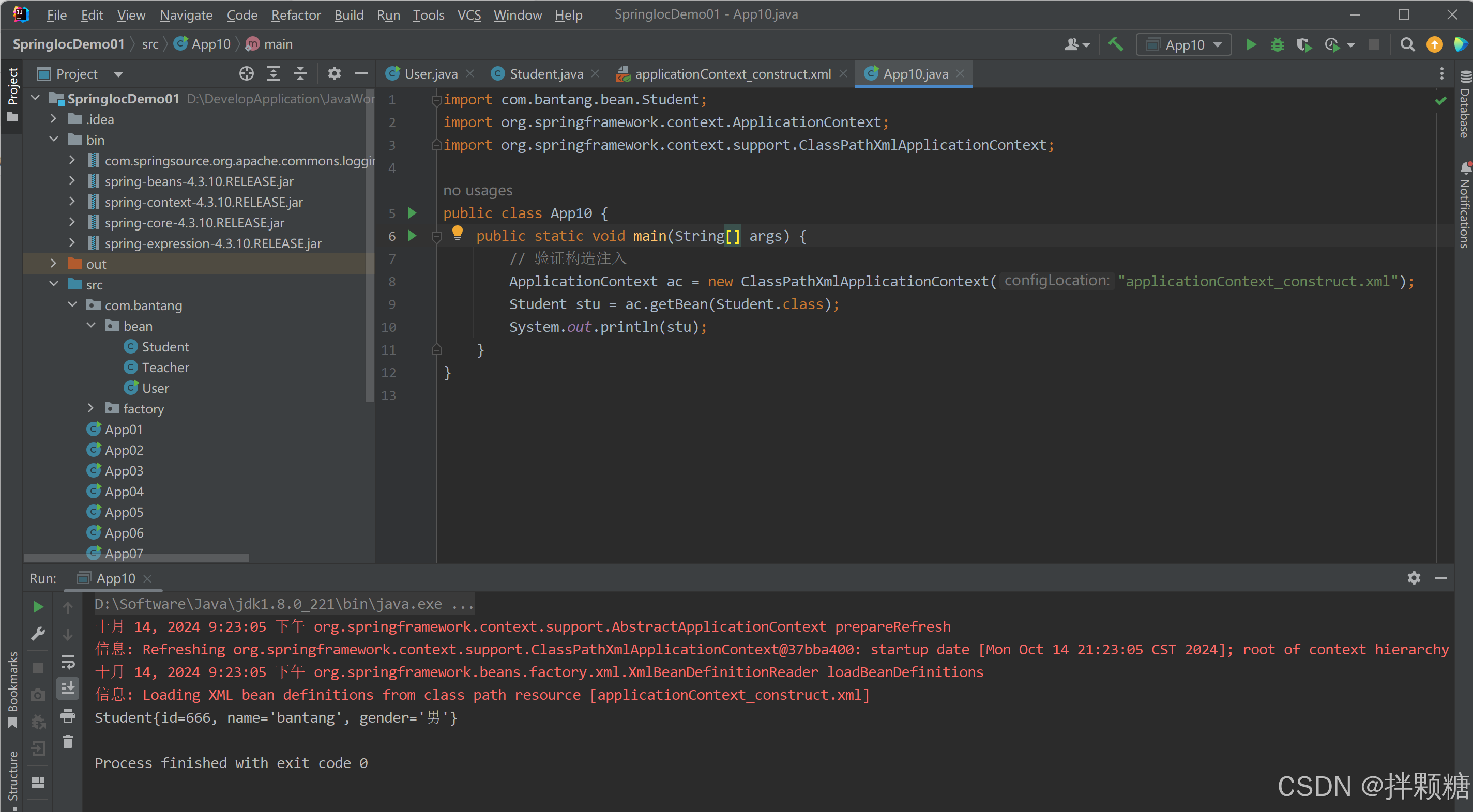
Task: Toggle scroll to end in Run console
Action: tap(68, 688)
